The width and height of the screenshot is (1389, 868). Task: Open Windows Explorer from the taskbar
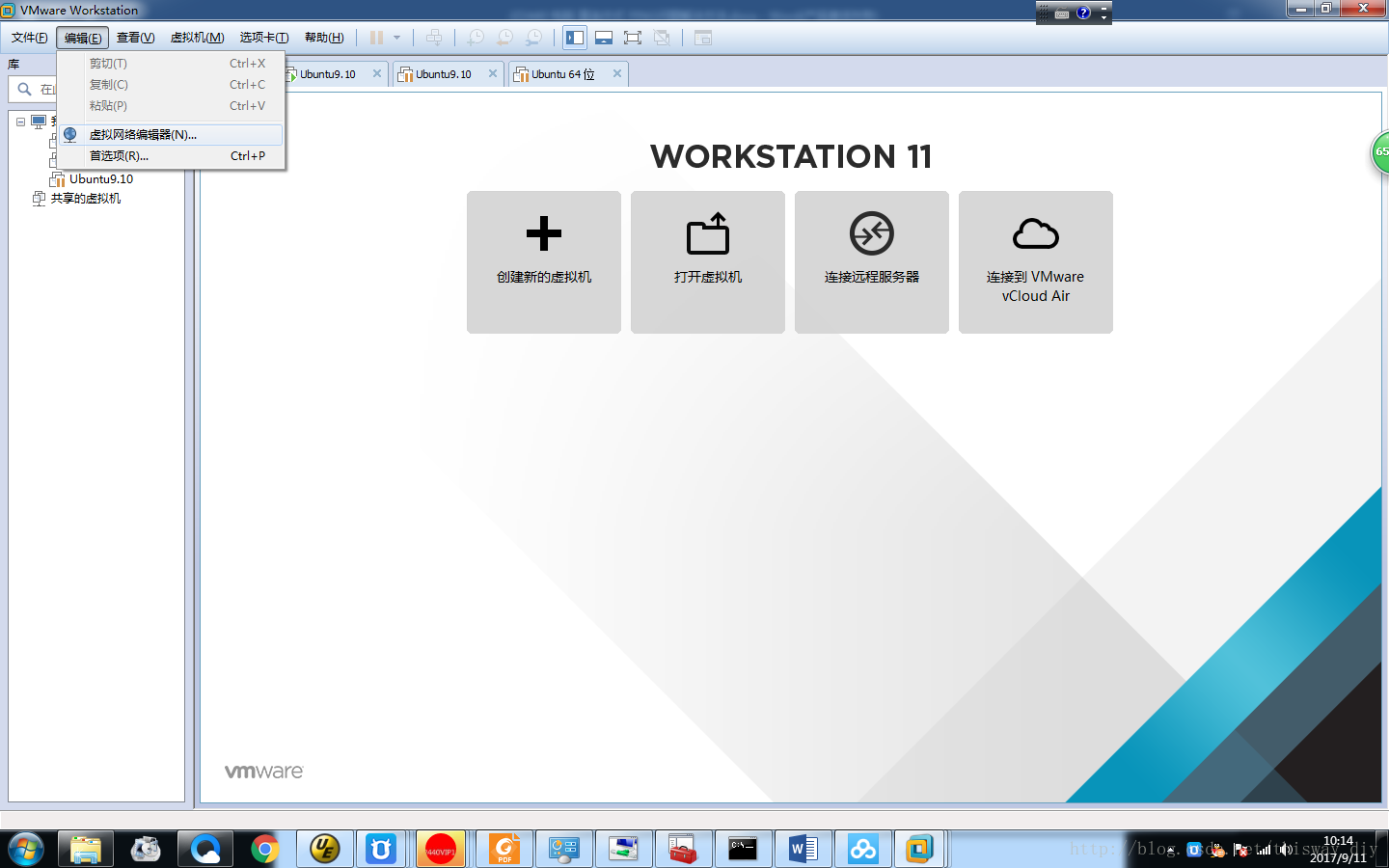coord(86,849)
